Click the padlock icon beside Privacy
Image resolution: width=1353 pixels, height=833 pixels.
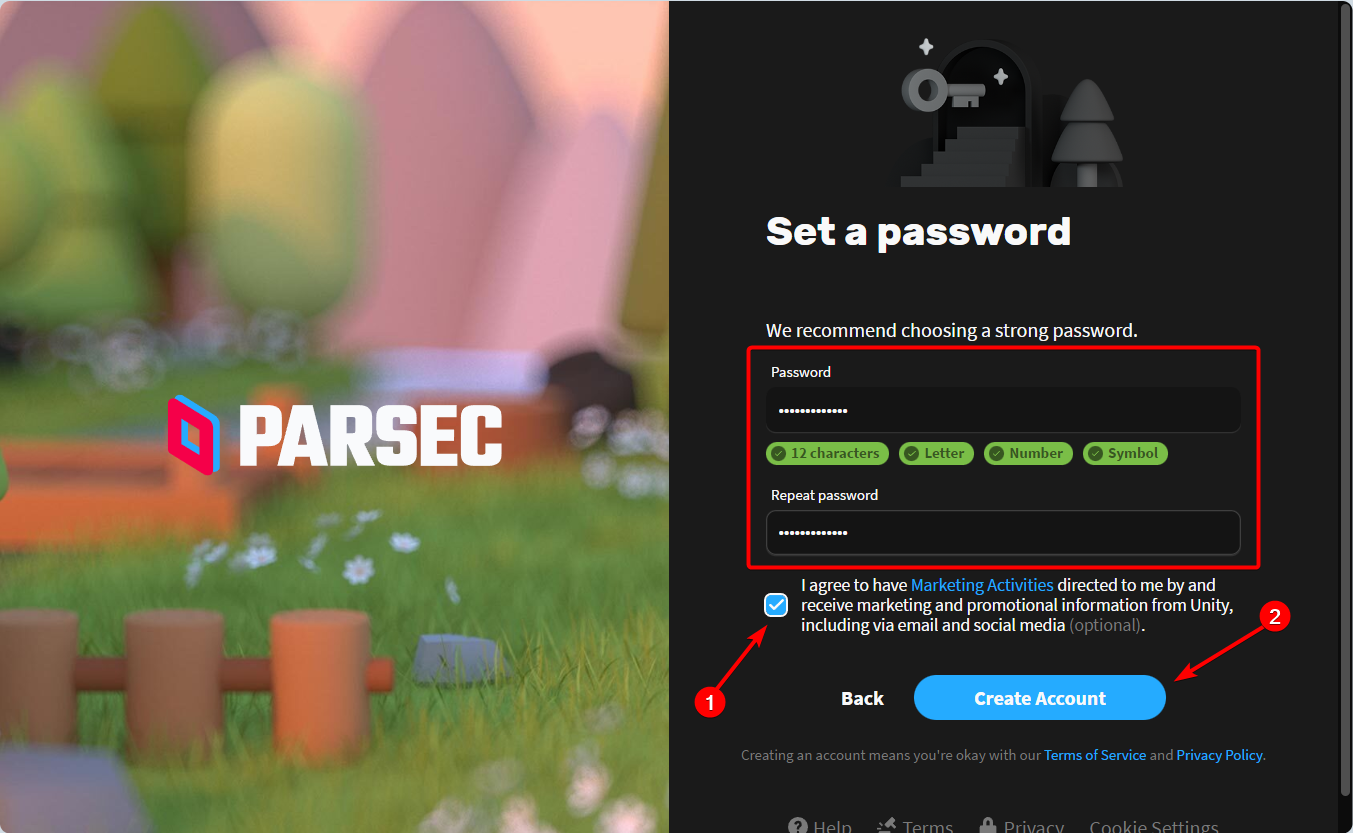(988, 826)
